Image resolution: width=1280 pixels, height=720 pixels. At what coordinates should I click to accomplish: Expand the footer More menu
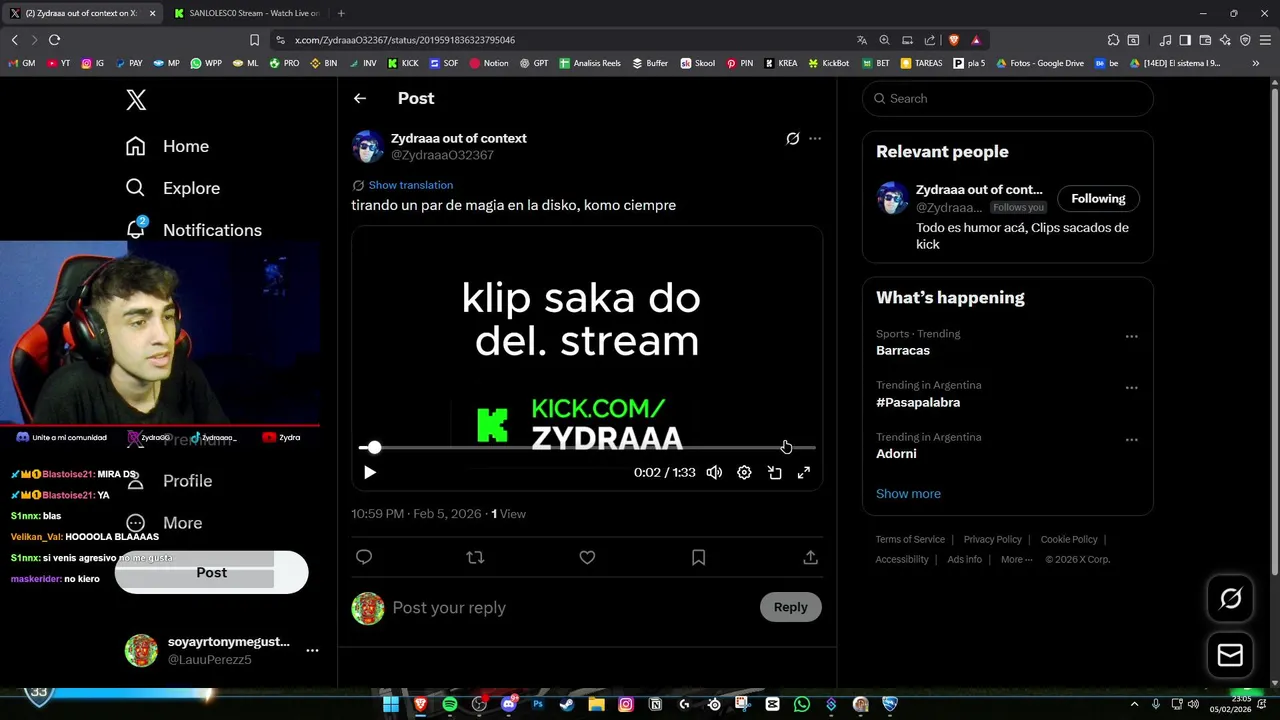[1017, 560]
